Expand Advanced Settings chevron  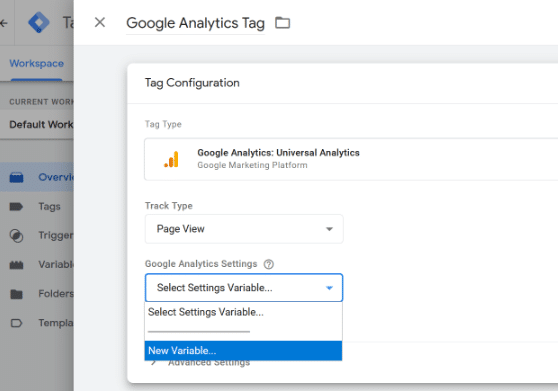click(x=153, y=363)
